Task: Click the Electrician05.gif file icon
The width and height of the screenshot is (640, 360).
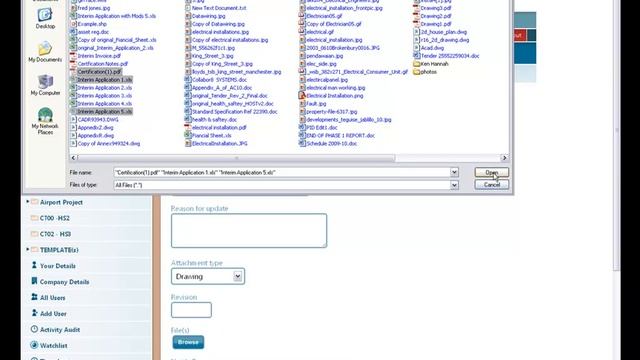Action: click(302, 16)
